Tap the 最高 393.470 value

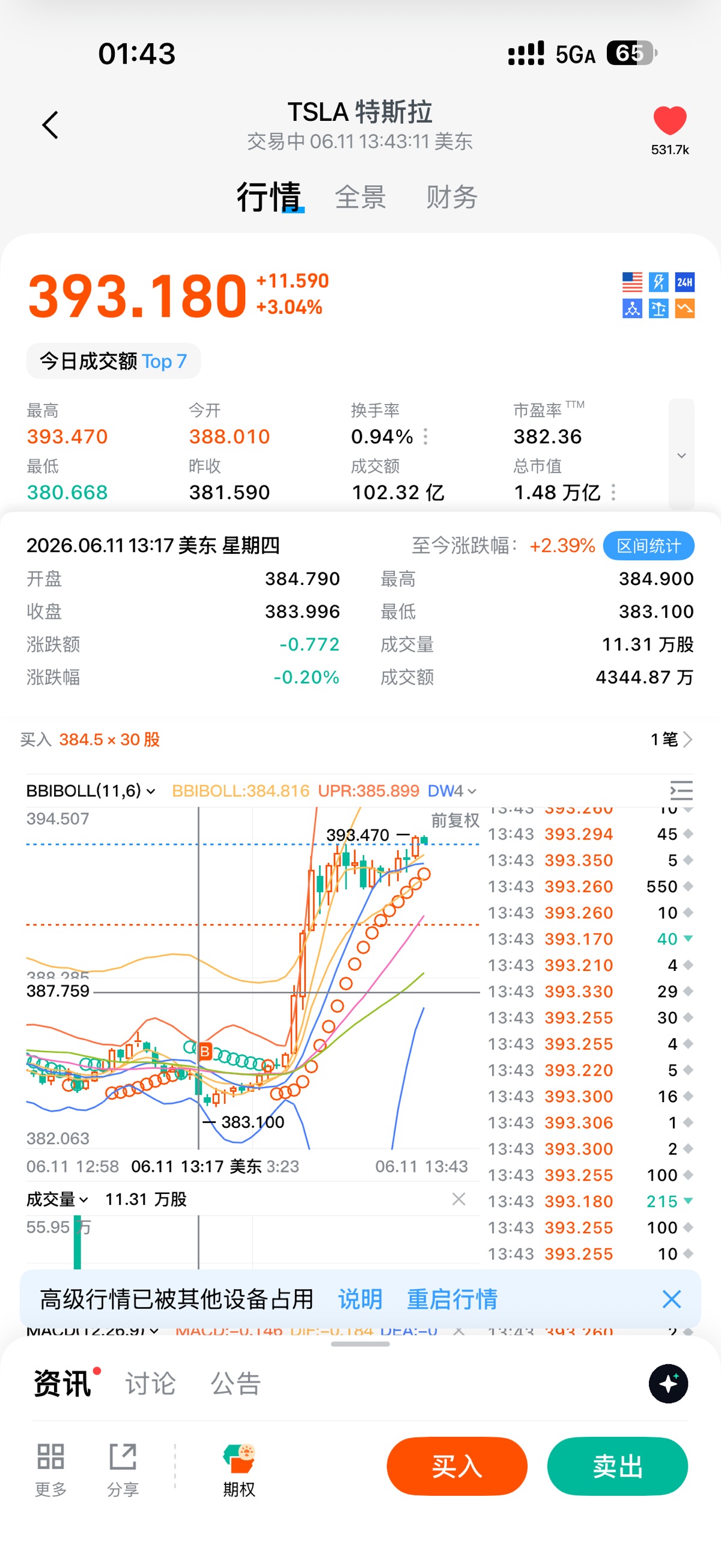pyautogui.click(x=67, y=436)
